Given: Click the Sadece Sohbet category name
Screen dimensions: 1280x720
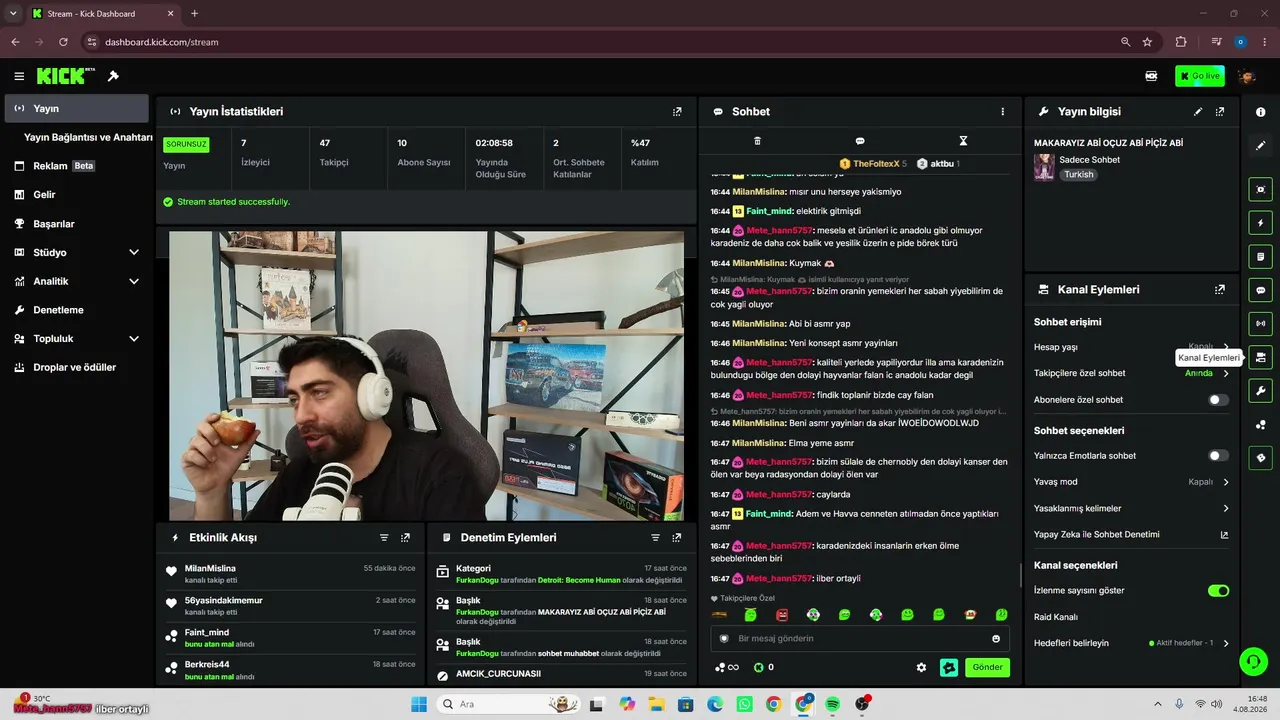Looking at the screenshot, I should pos(1090,160).
